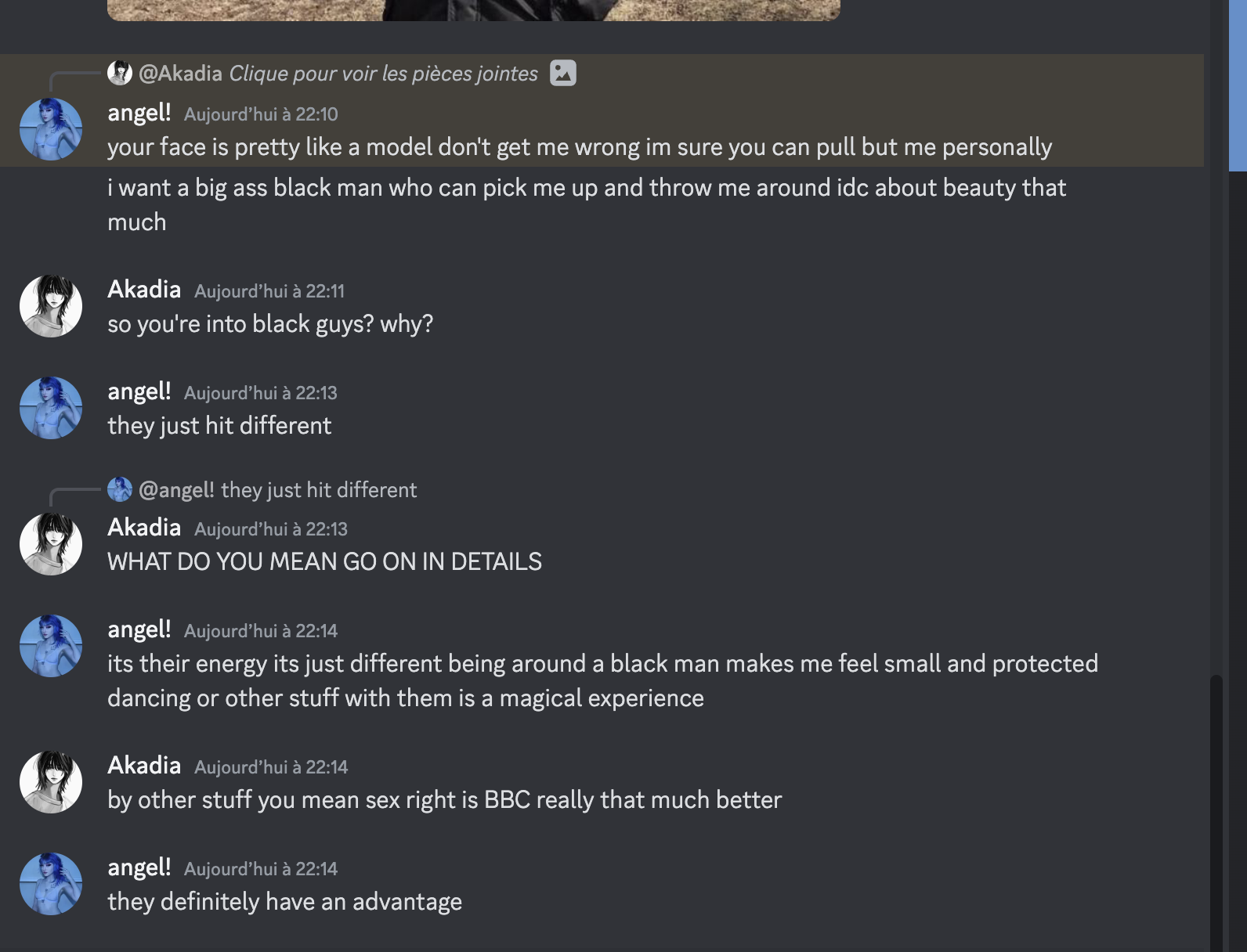Click username Akadia at the 22:11 message

[144, 290]
